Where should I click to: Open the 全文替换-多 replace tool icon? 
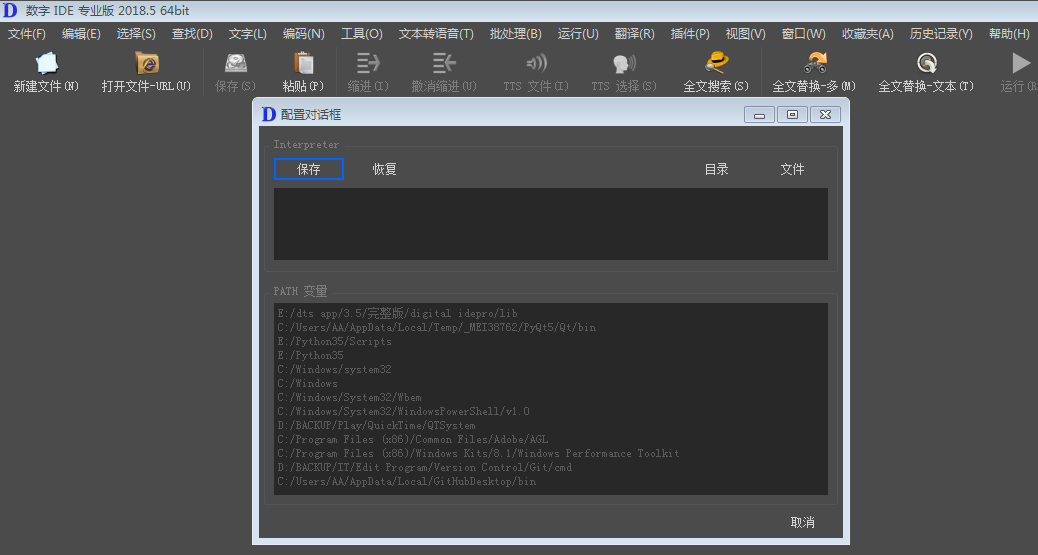814,64
